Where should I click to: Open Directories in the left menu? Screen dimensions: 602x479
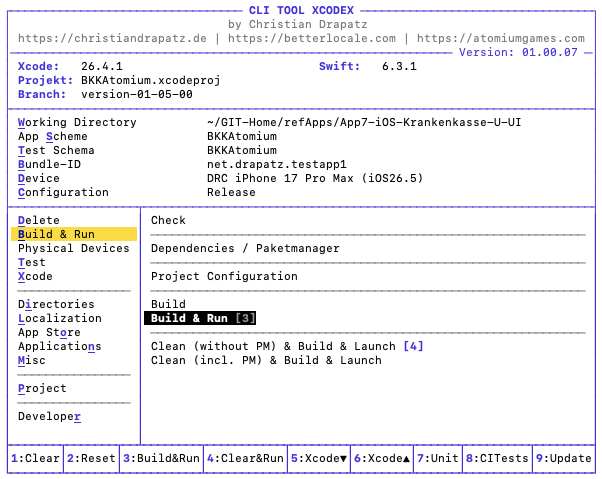pos(56,304)
